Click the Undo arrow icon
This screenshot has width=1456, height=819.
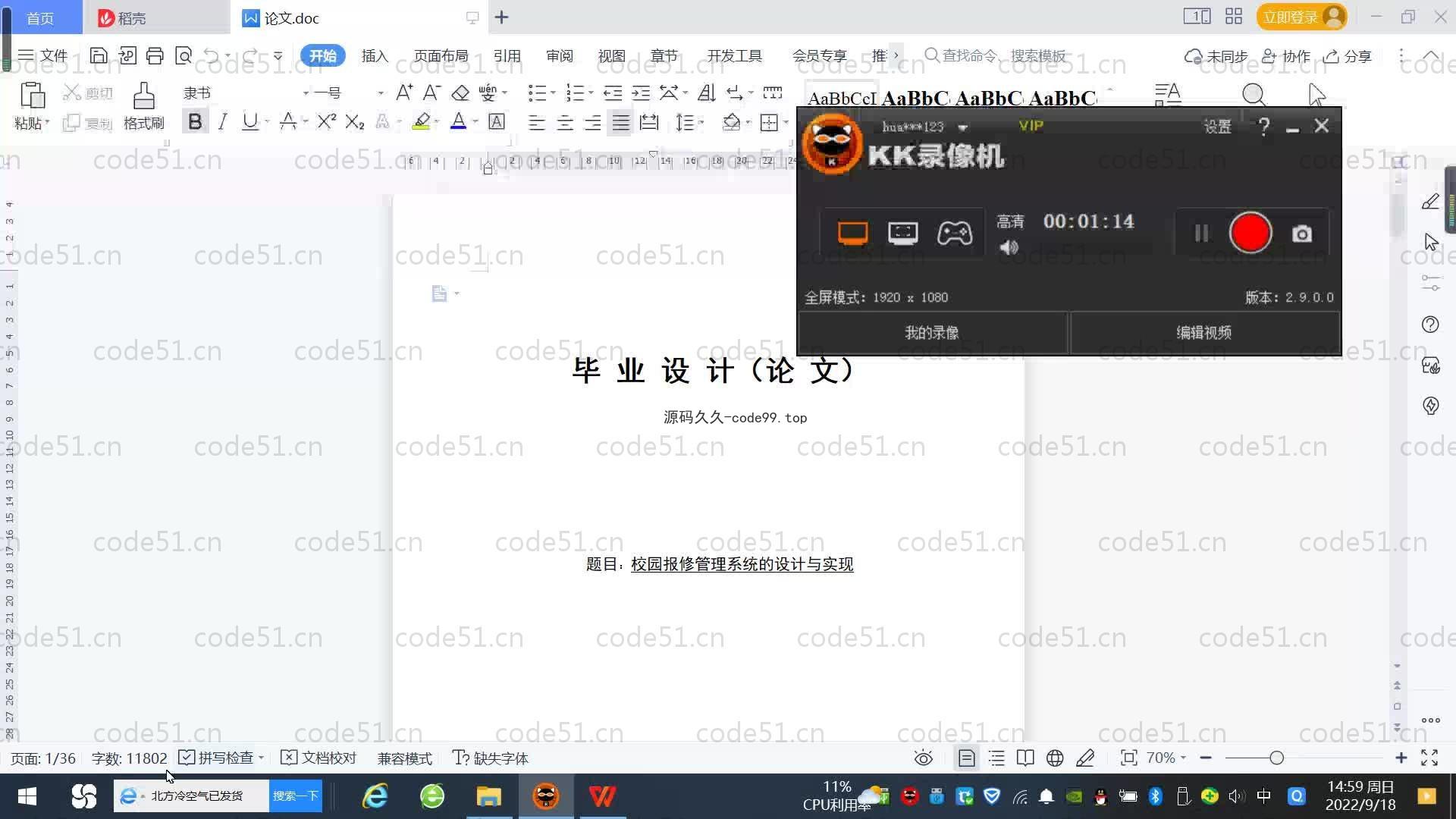coord(212,55)
